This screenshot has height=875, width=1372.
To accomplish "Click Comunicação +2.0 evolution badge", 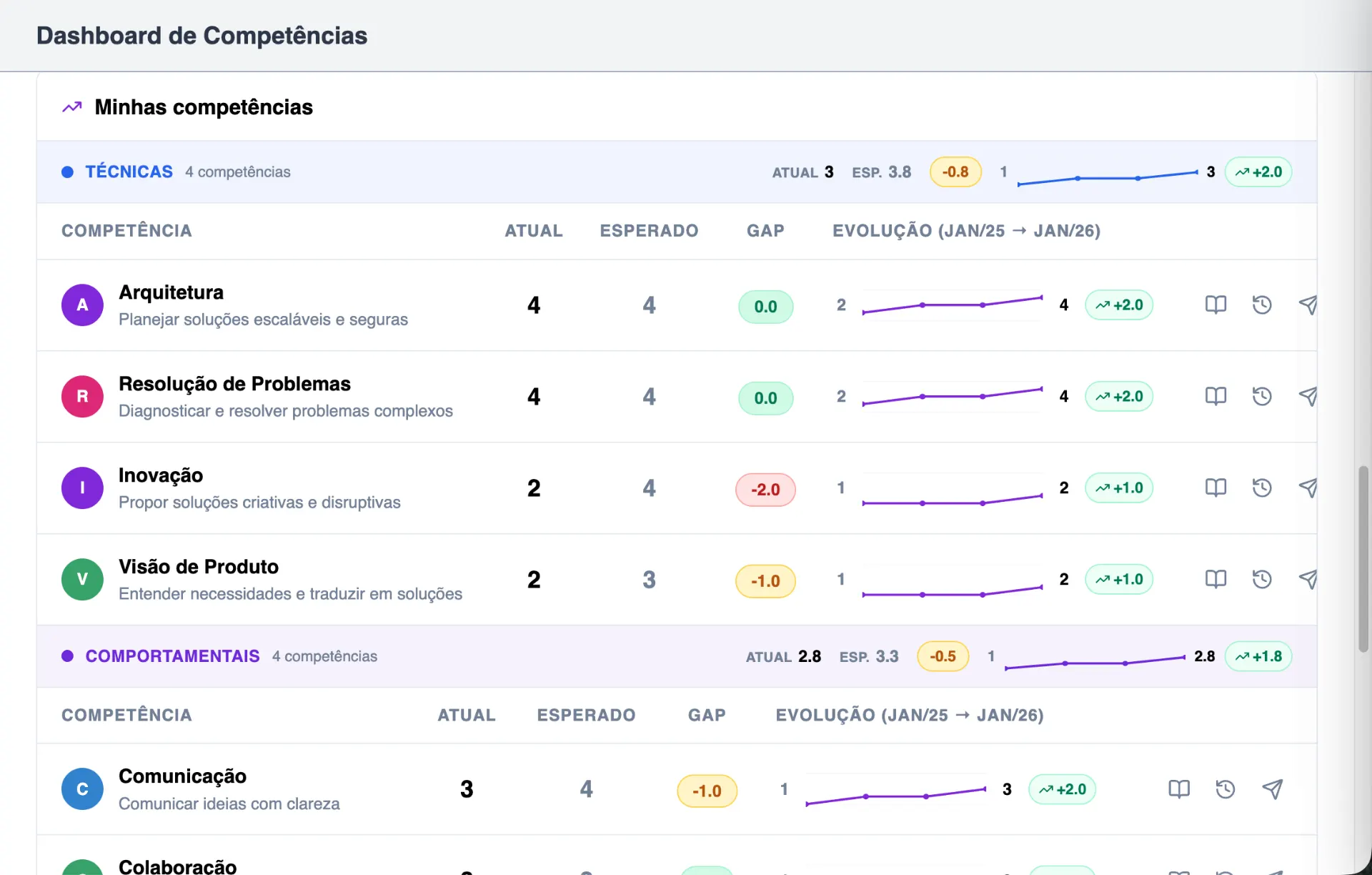I will [x=1062, y=789].
